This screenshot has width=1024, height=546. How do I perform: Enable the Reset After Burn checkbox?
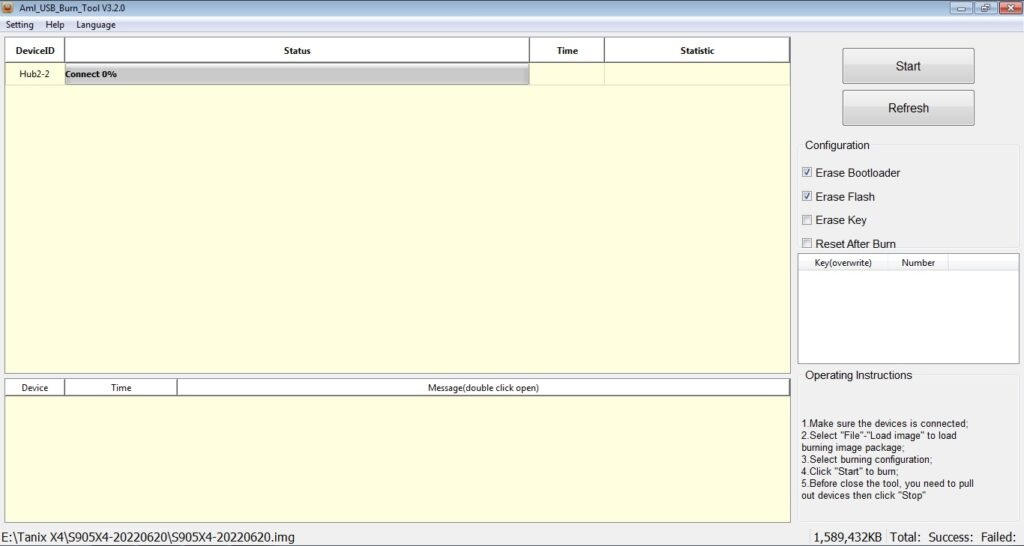tap(807, 244)
